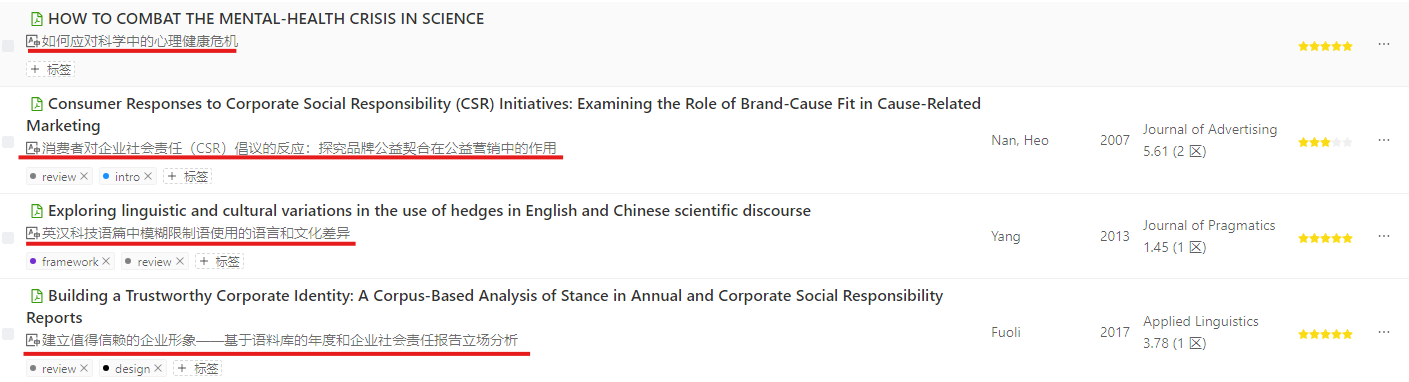Click review tag on Yang hedges paper
The height and width of the screenshot is (382, 1409).
tap(155, 262)
